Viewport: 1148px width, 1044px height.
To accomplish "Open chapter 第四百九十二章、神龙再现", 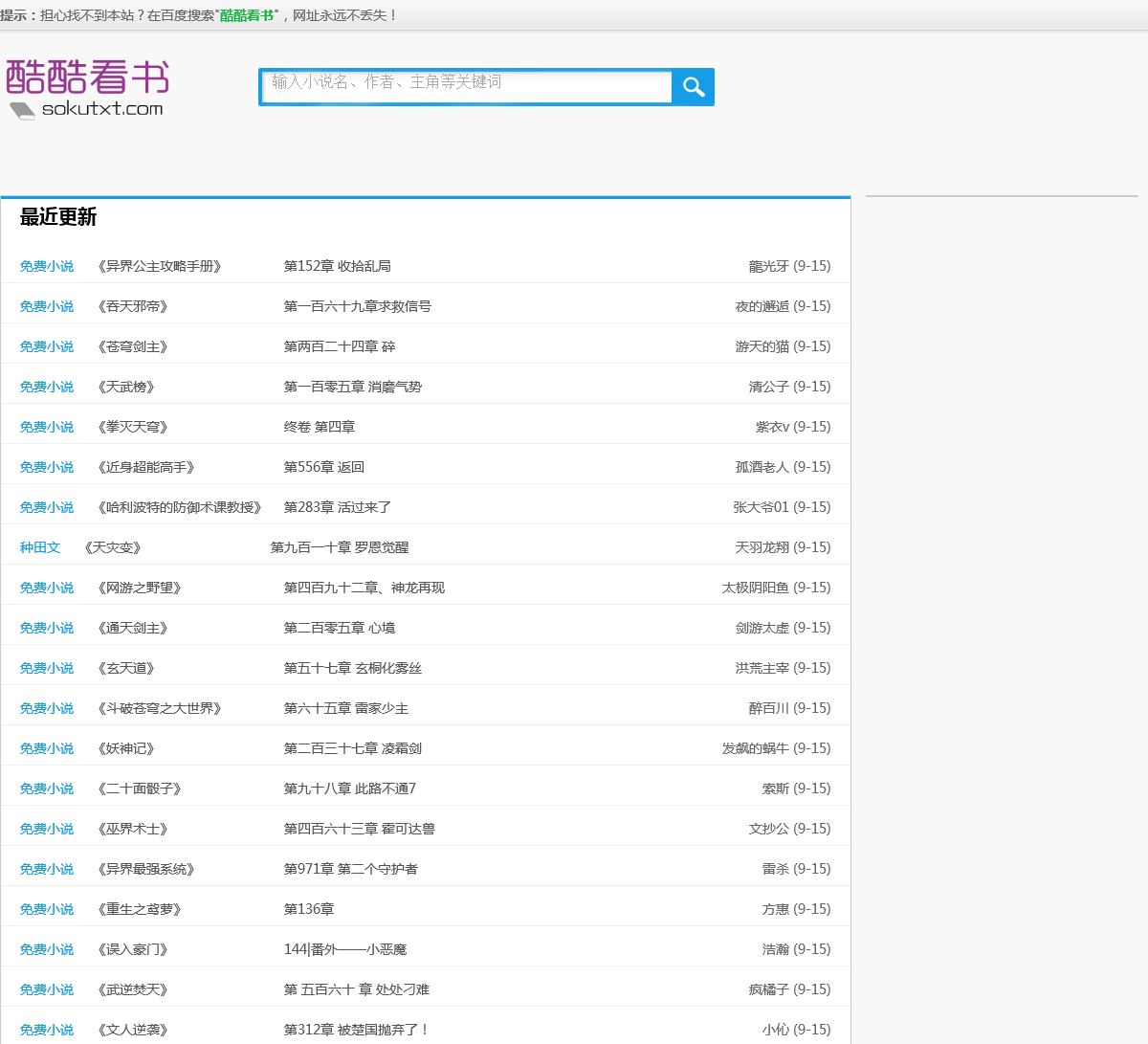I will (364, 588).
